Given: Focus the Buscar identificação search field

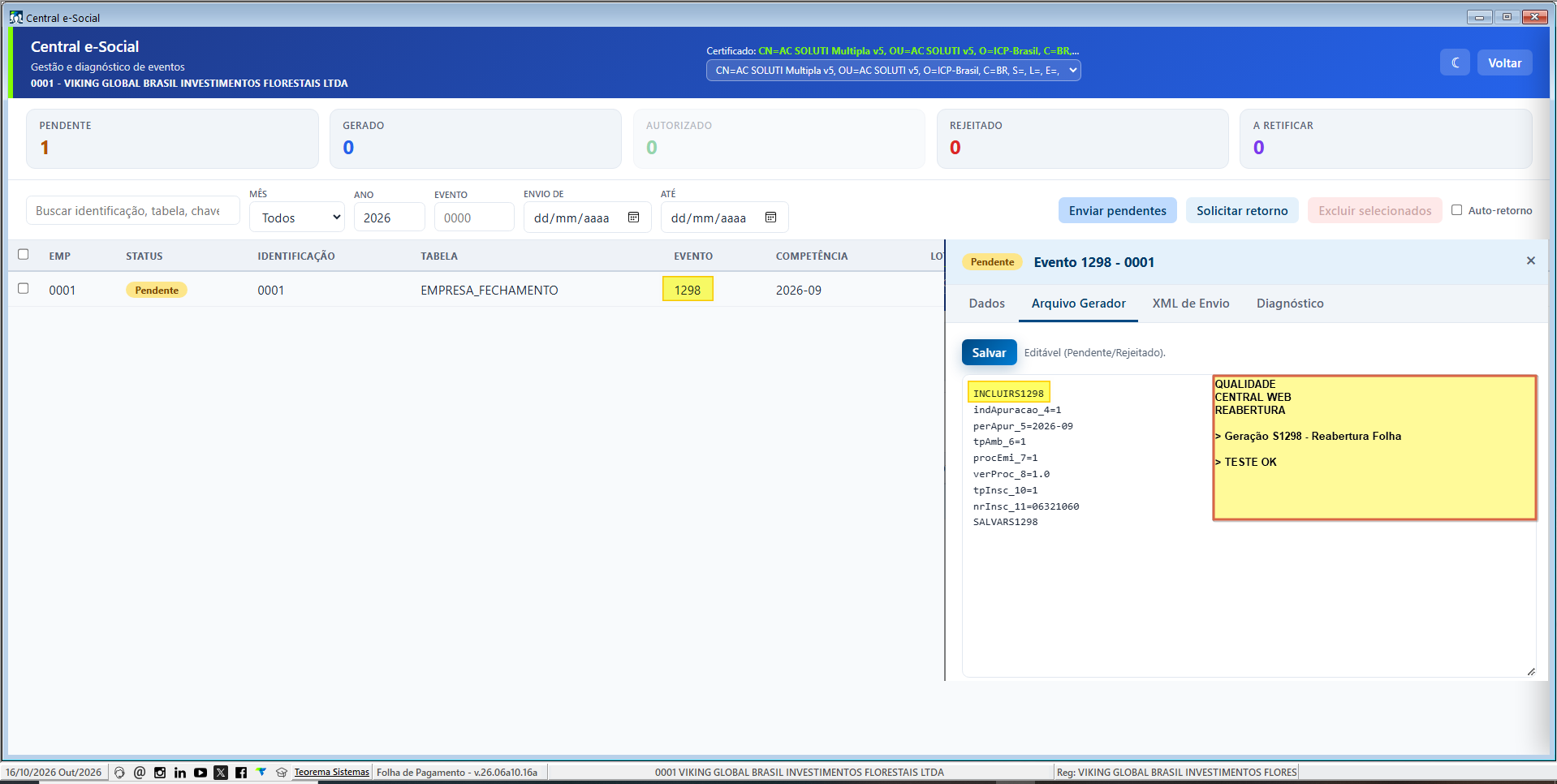Looking at the screenshot, I should [133, 211].
